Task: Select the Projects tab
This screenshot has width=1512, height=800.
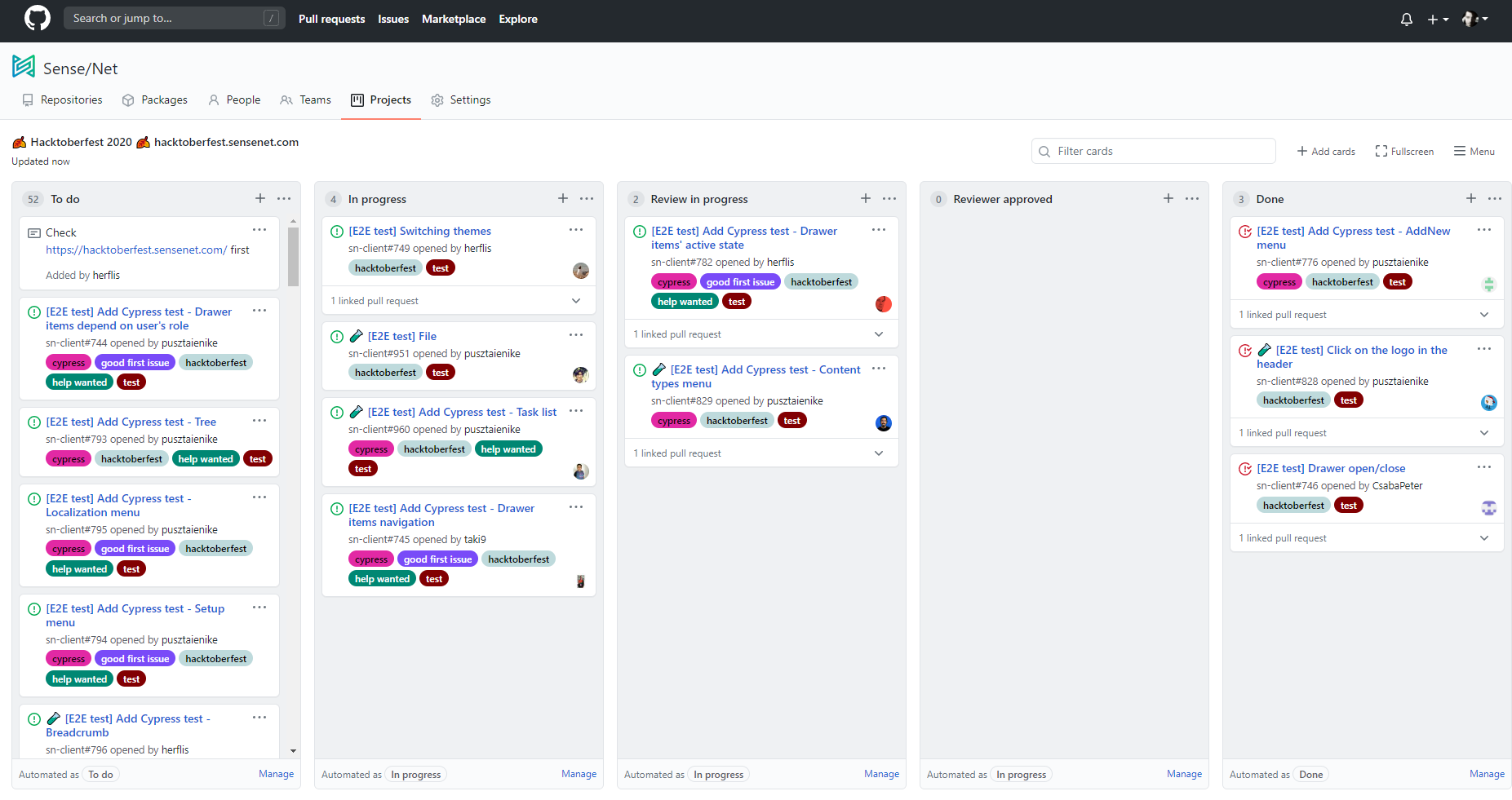Action: (381, 100)
